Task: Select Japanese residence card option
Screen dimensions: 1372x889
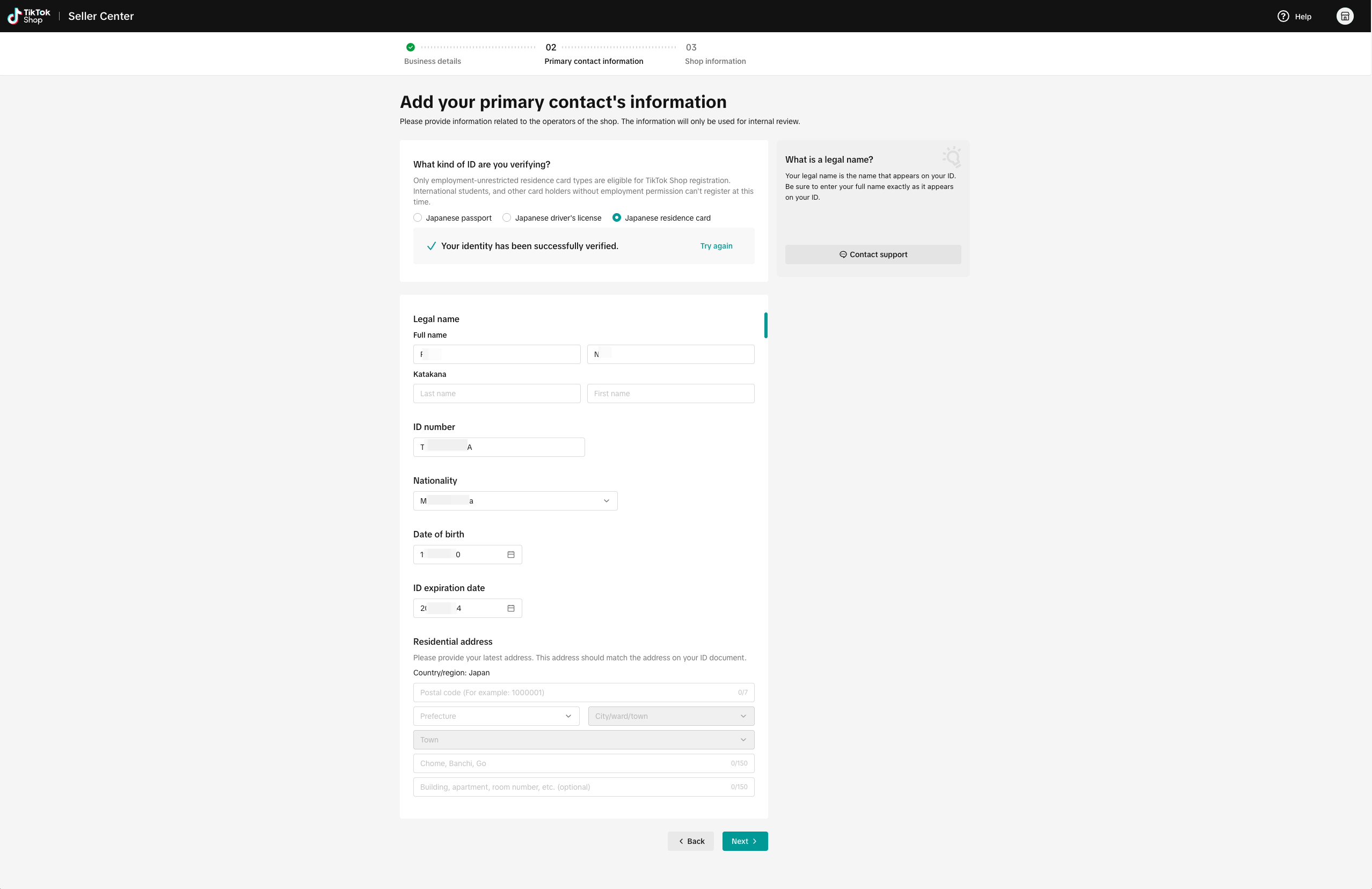Action: [x=617, y=218]
